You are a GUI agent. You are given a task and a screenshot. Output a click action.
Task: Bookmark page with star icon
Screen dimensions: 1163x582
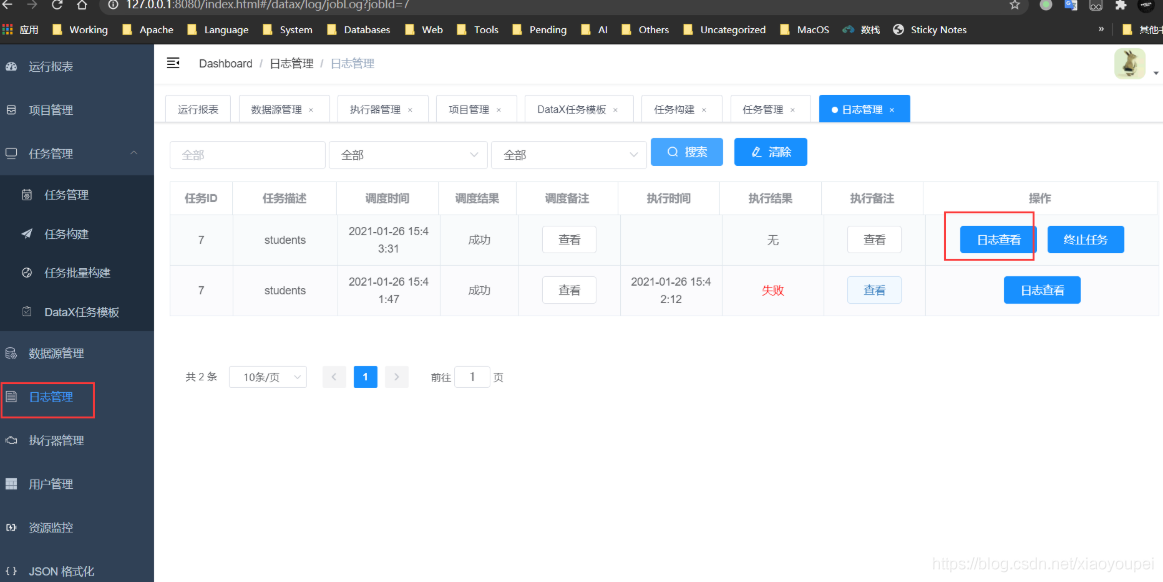click(x=1015, y=4)
